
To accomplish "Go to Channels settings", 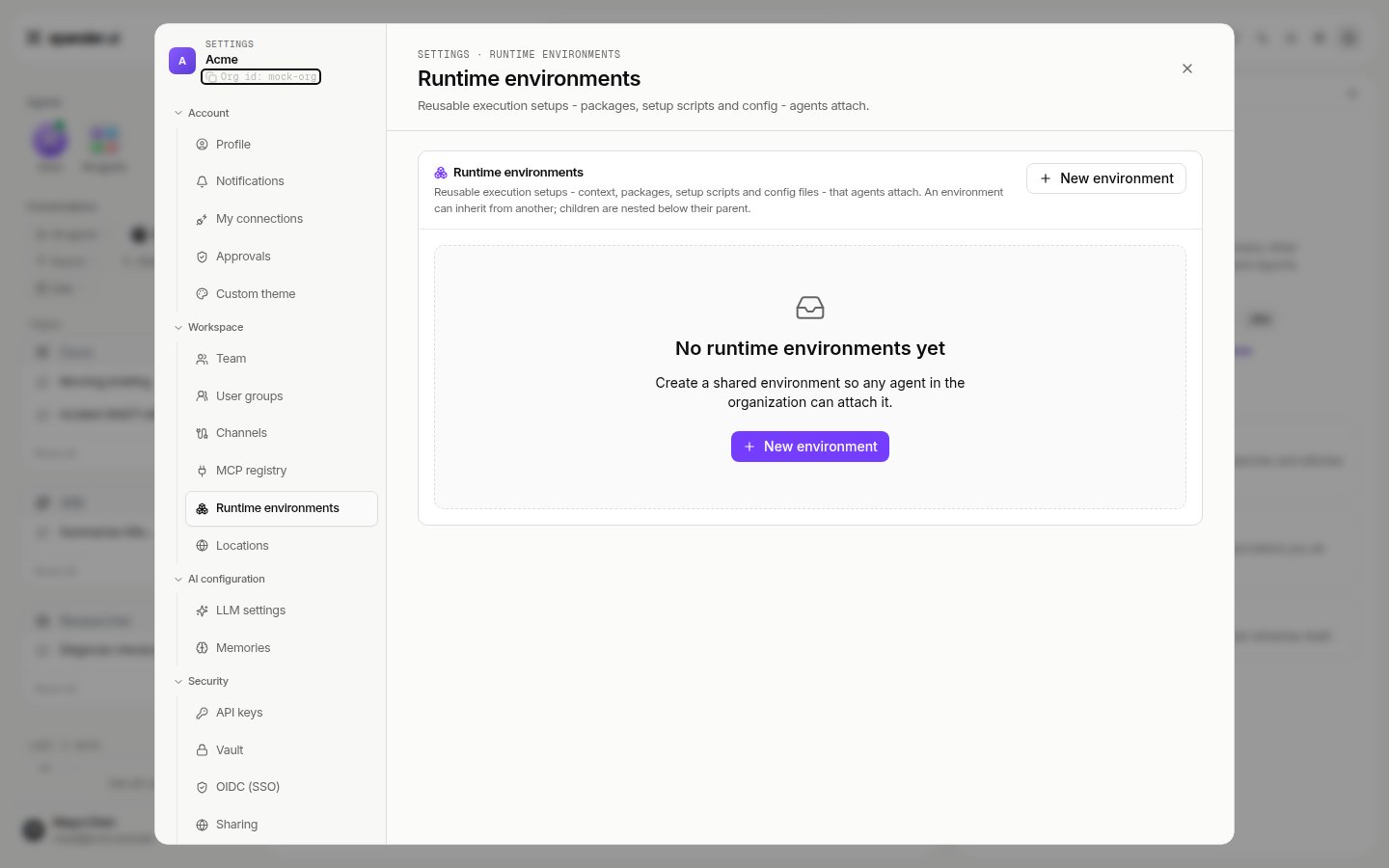I will click(282, 433).
